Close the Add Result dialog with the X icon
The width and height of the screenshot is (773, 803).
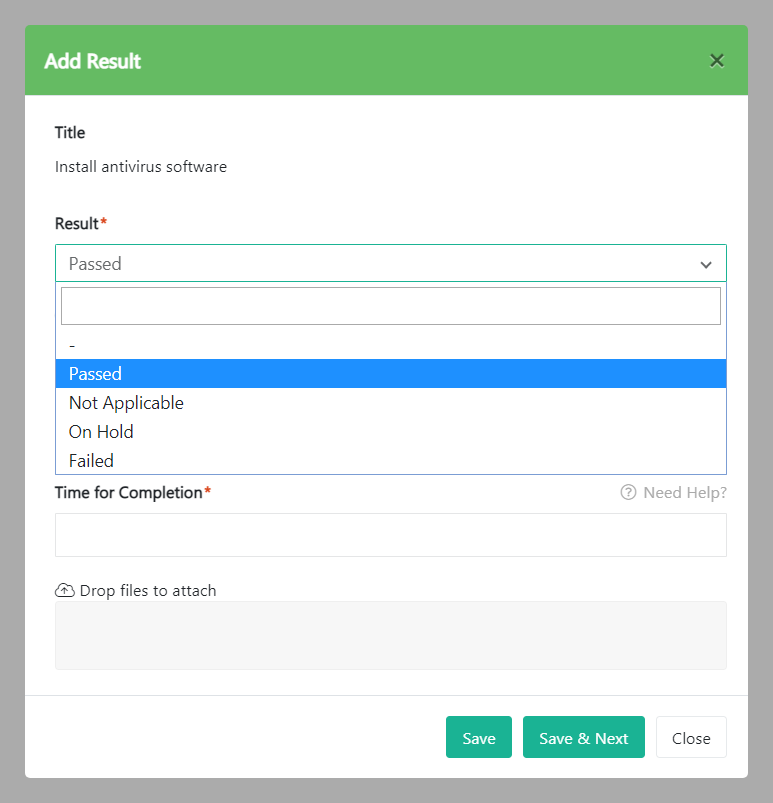716,61
